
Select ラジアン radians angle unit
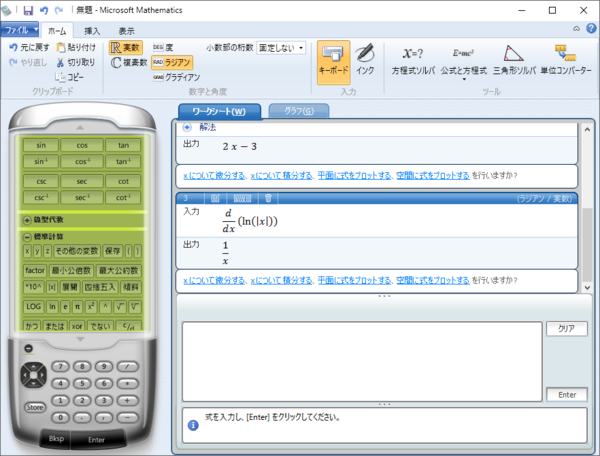pos(172,62)
